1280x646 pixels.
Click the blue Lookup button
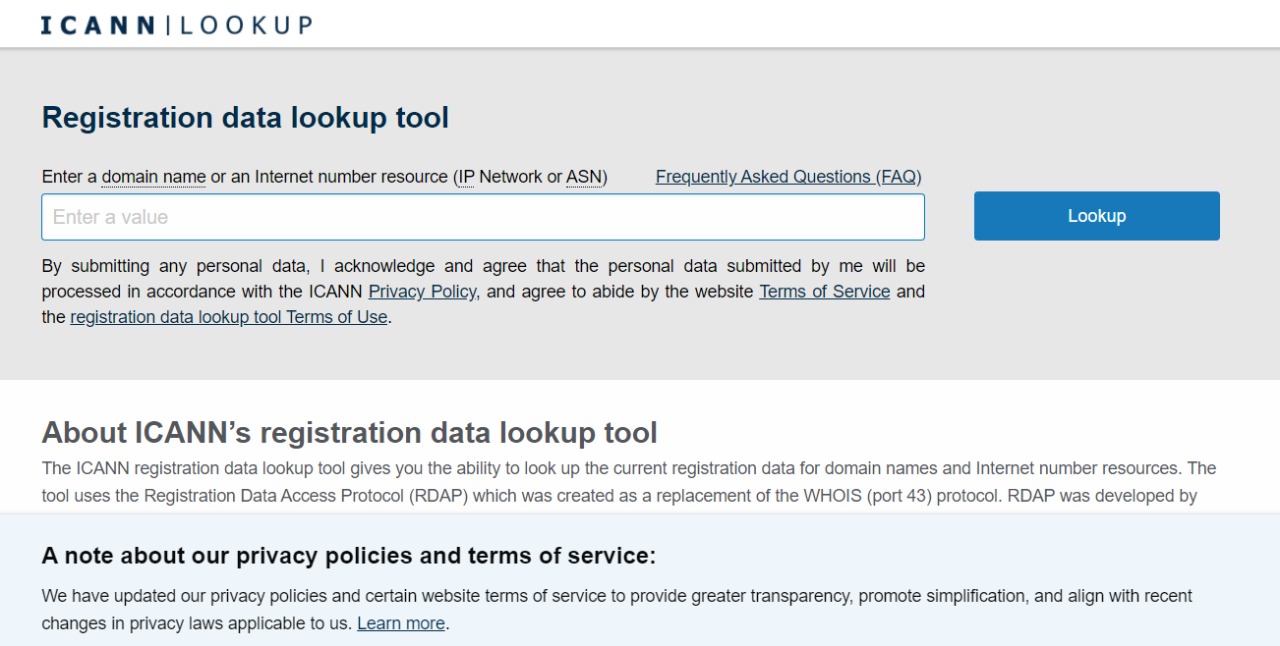coord(1097,216)
